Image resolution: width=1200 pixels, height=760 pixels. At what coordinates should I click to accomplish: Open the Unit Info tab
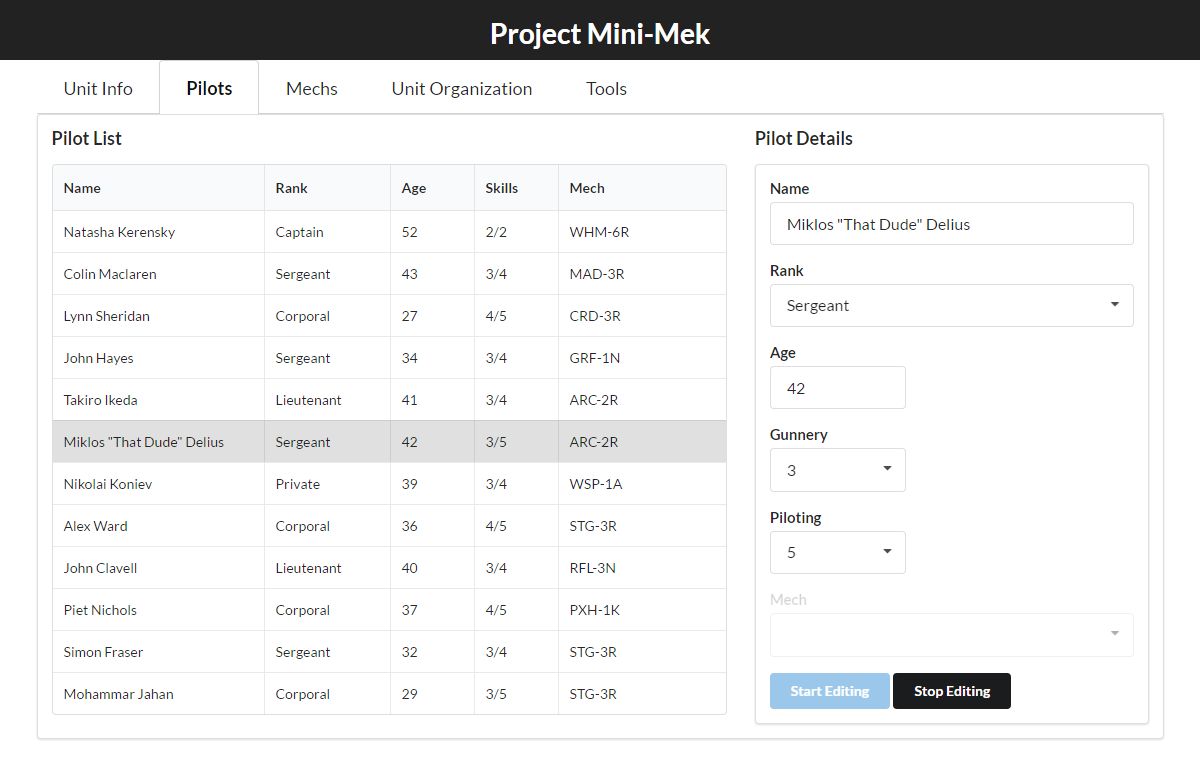click(x=98, y=88)
